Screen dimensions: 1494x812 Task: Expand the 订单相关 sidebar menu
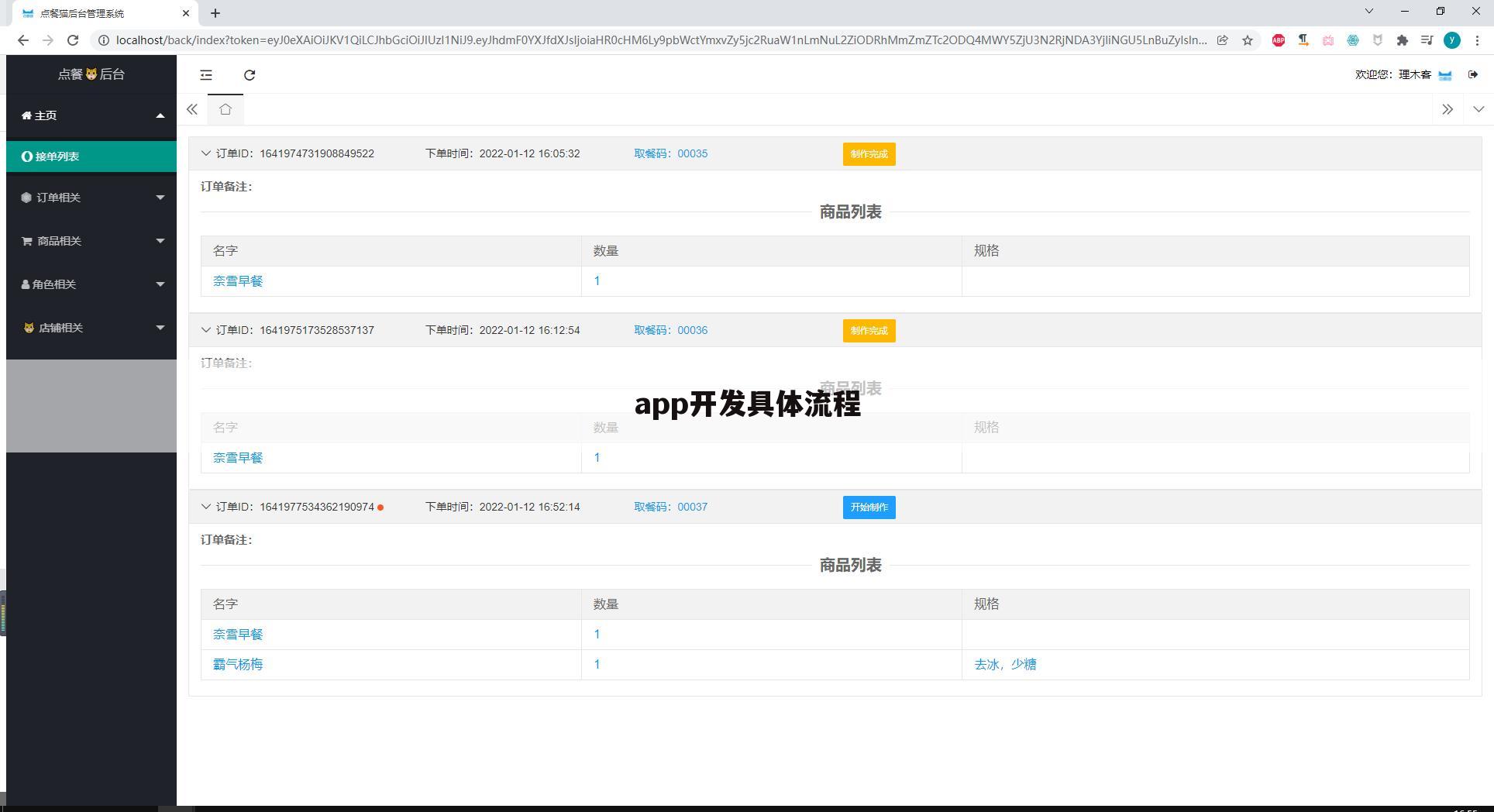[91, 198]
